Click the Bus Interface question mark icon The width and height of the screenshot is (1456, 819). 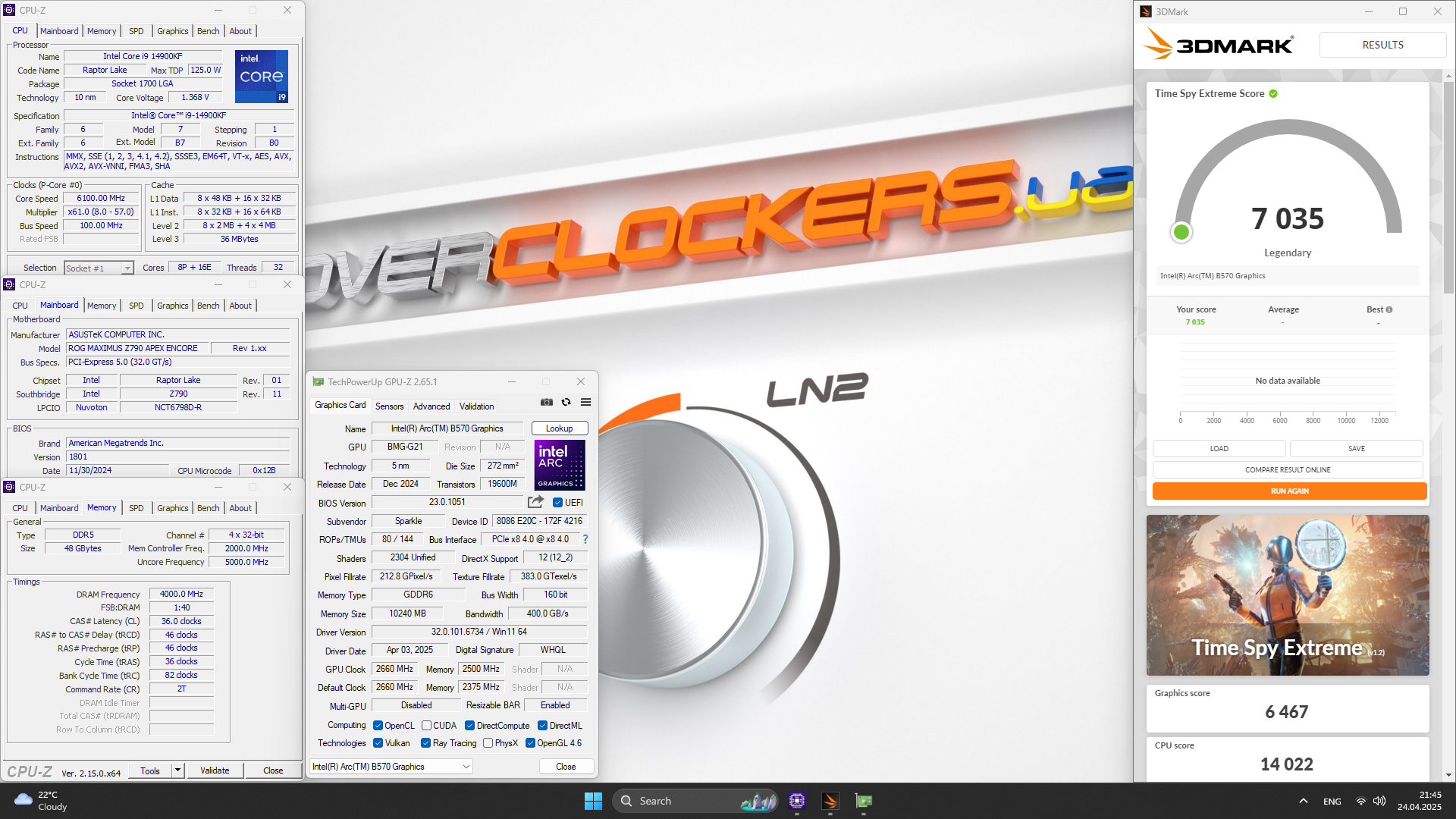click(x=585, y=539)
